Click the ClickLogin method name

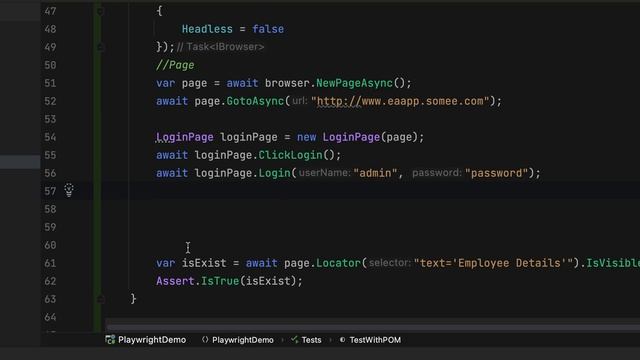(x=290, y=155)
